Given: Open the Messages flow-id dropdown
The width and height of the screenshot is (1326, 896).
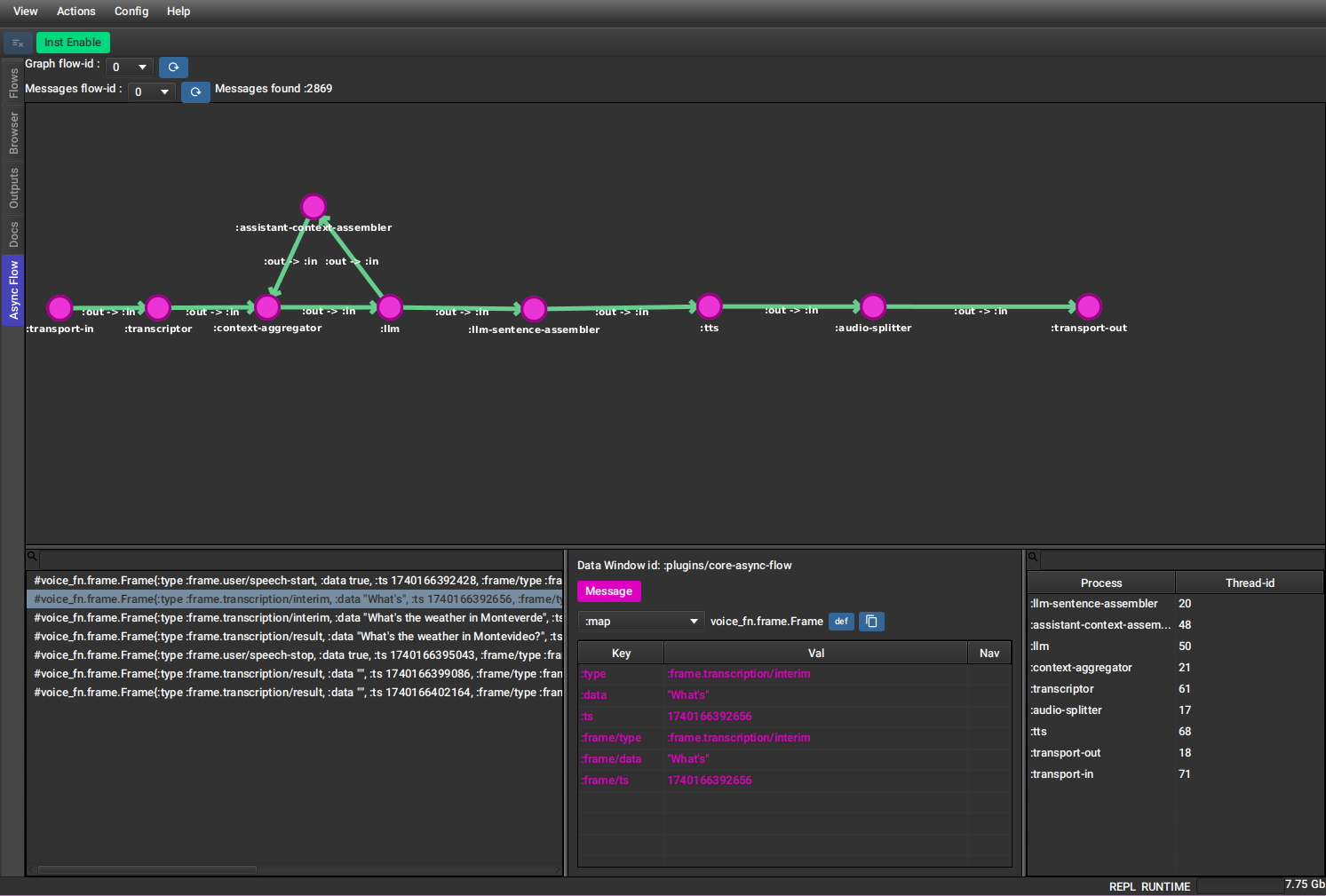Looking at the screenshot, I should (x=152, y=91).
